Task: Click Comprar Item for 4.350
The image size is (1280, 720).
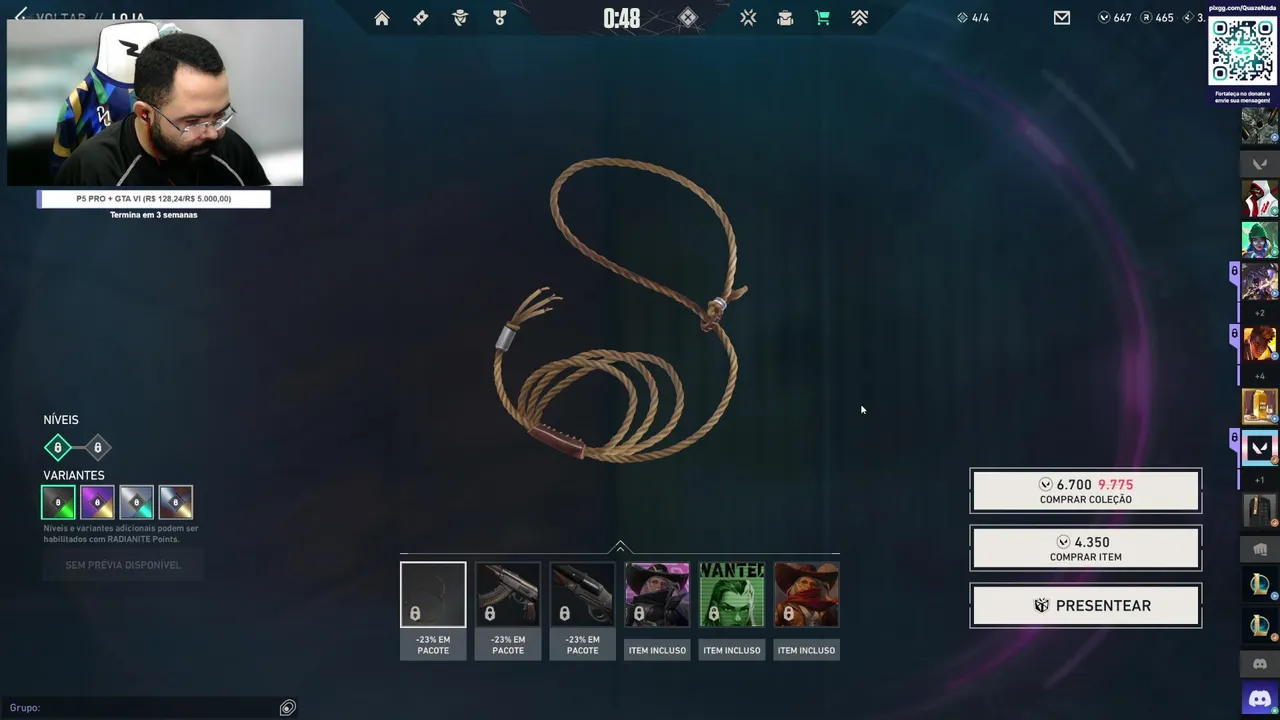Action: pos(1086,549)
